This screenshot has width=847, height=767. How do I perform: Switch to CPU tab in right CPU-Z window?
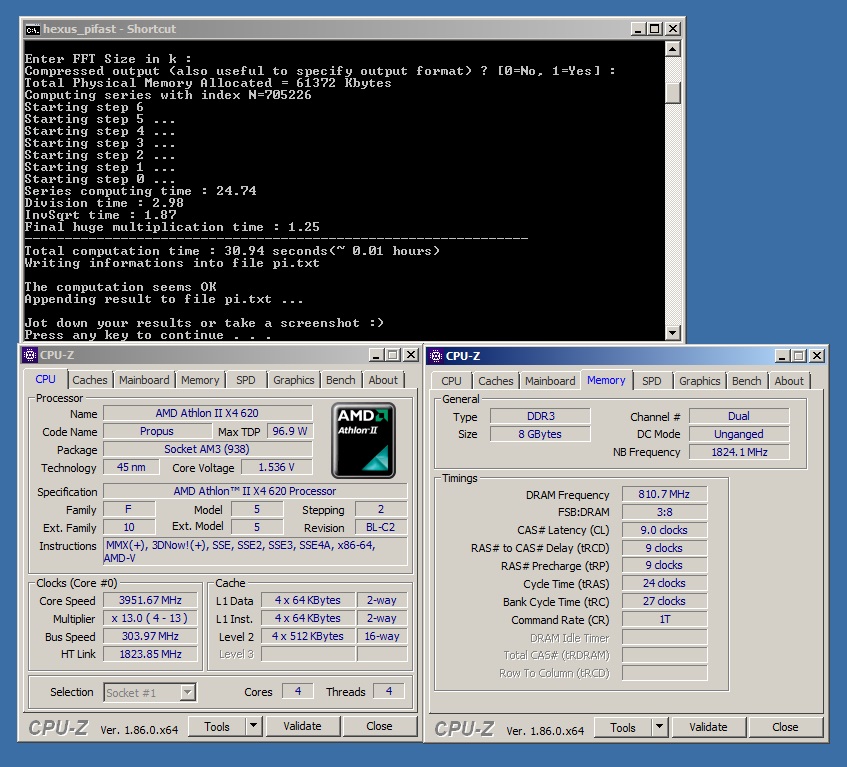click(451, 381)
